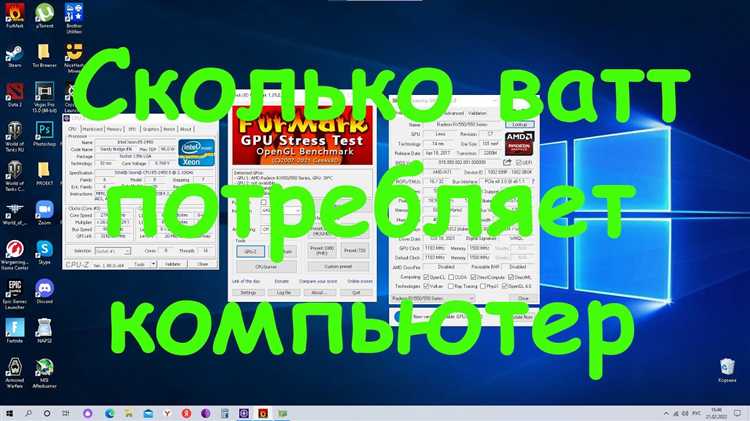Click the Preset 1080 button in FurMark
This screenshot has height=421, width=750.
pyautogui.click(x=322, y=250)
